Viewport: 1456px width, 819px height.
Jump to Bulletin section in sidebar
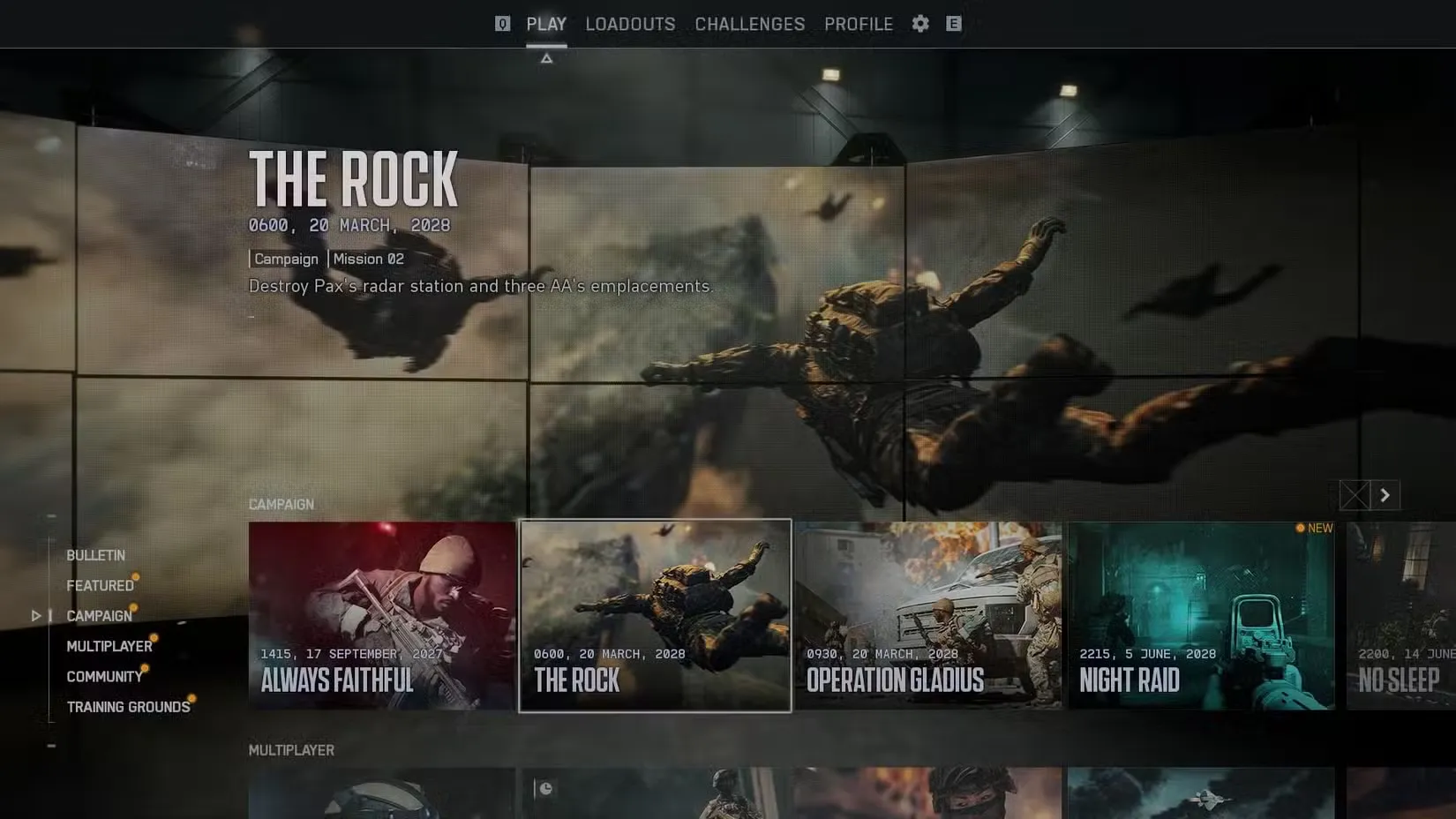(95, 555)
